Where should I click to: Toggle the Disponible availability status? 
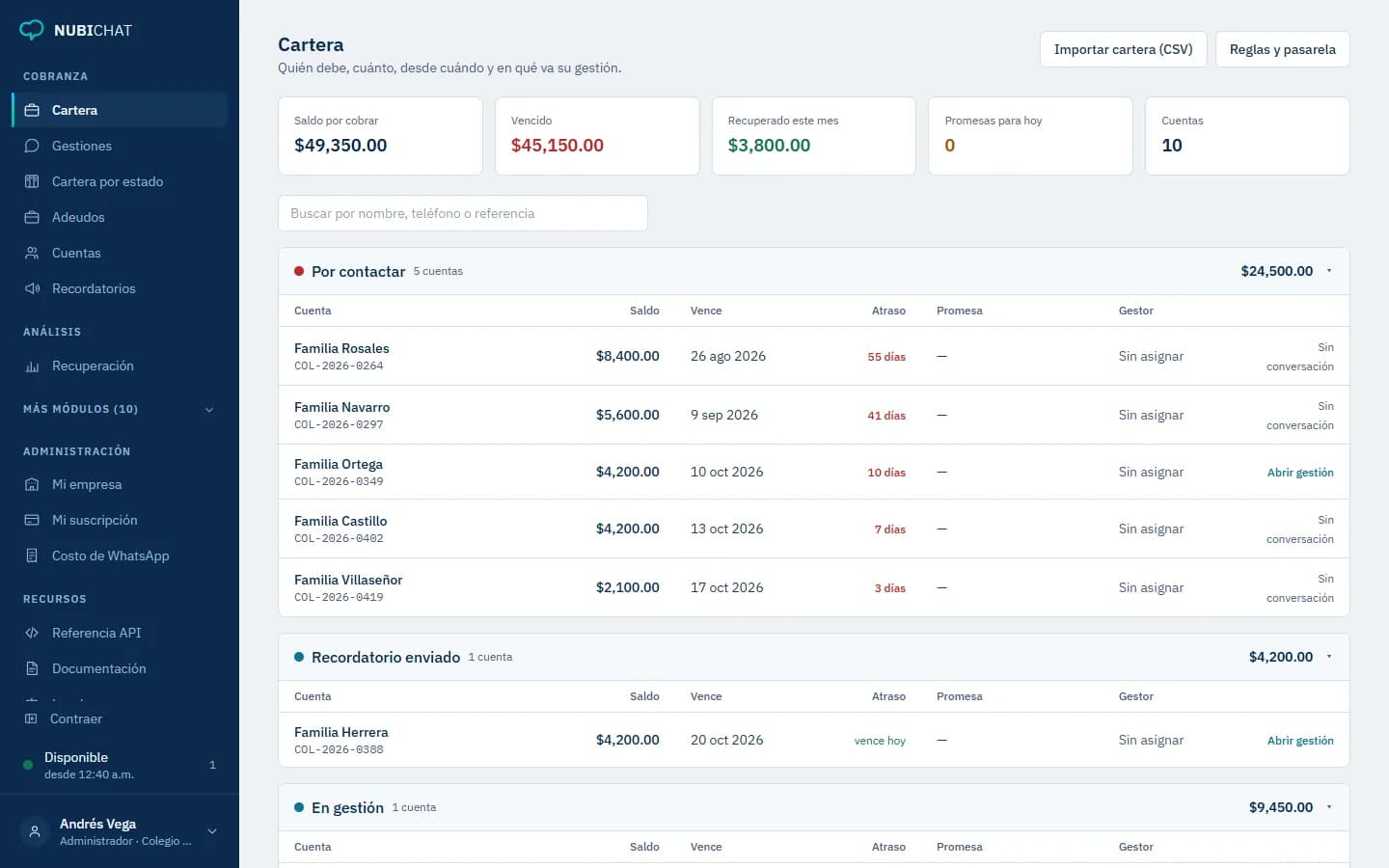(120, 765)
